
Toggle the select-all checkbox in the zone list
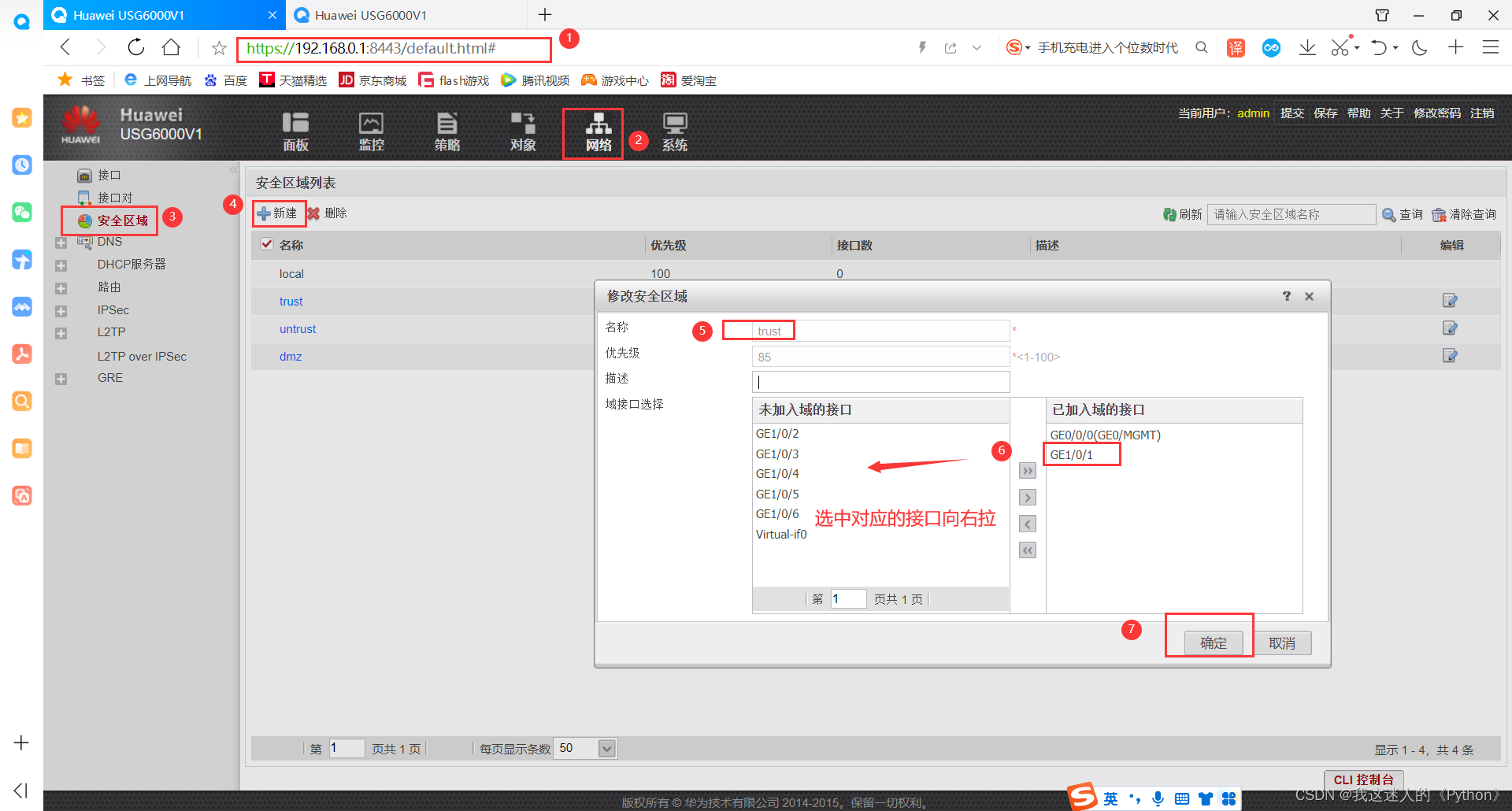(267, 244)
